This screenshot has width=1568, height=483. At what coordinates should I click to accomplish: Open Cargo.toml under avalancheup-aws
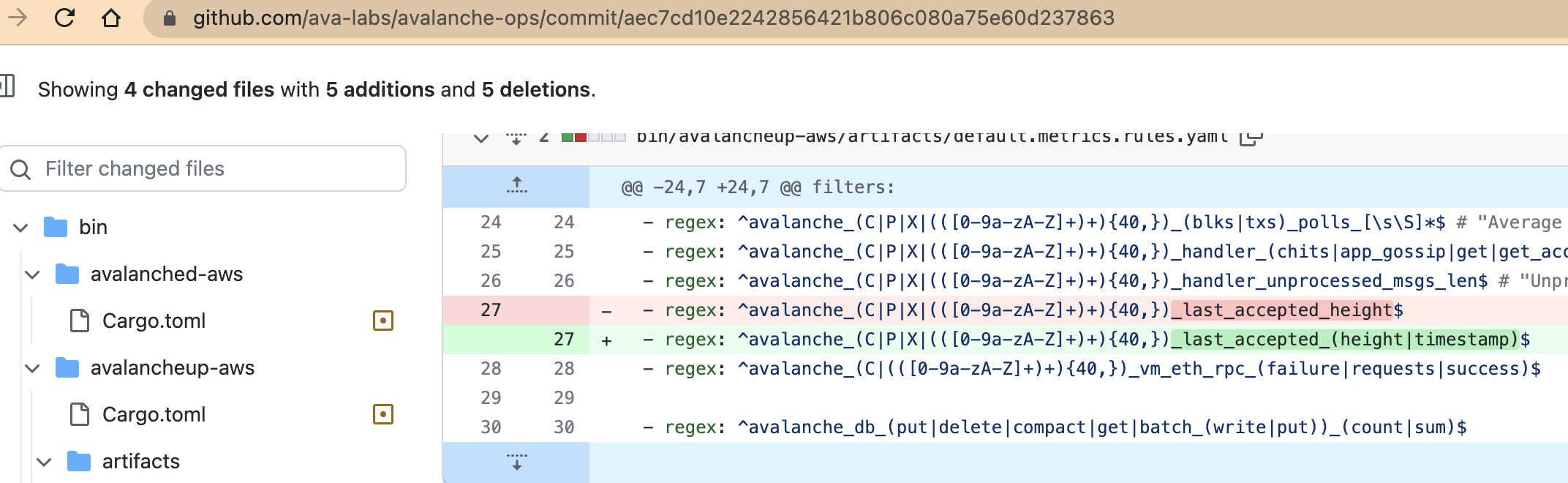click(154, 414)
